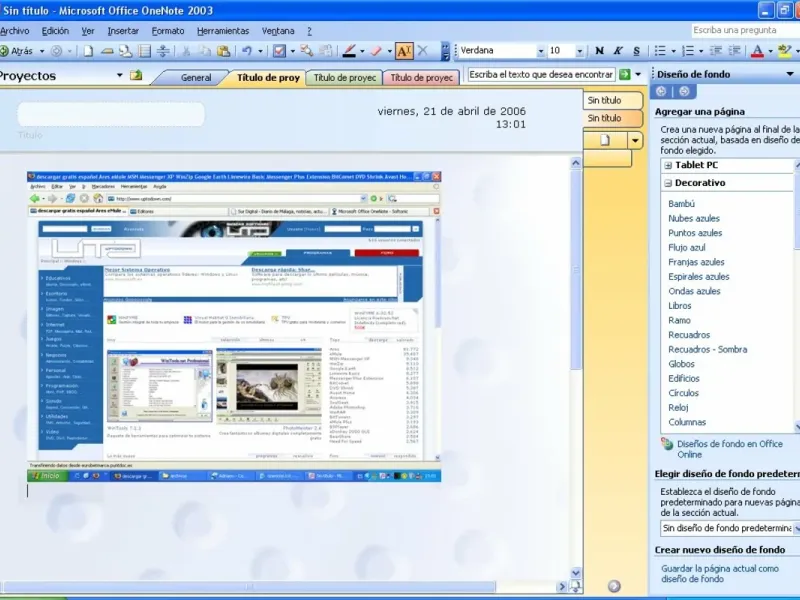Select the Espirales azules background design

point(698,277)
